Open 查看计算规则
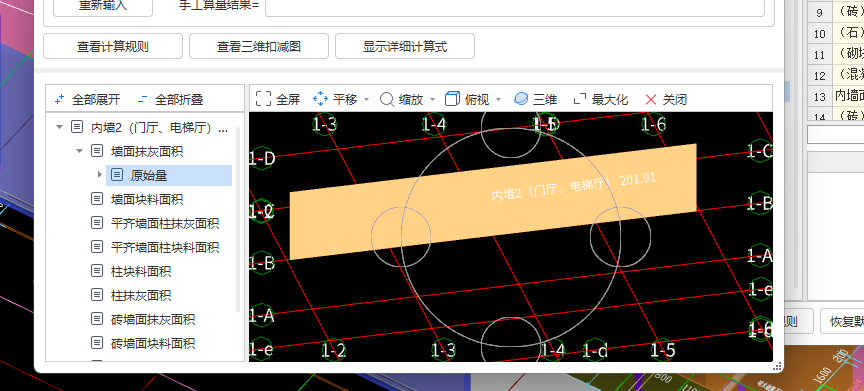Viewport: 864px width, 391px height. 112,46
